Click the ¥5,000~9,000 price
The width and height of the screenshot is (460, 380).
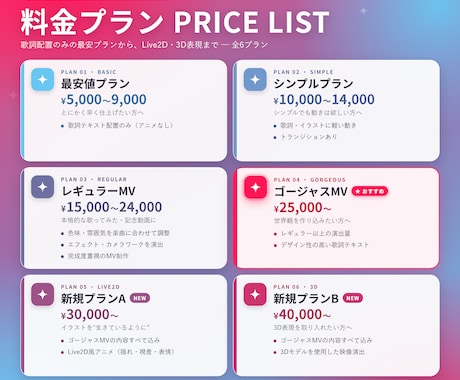104,99
